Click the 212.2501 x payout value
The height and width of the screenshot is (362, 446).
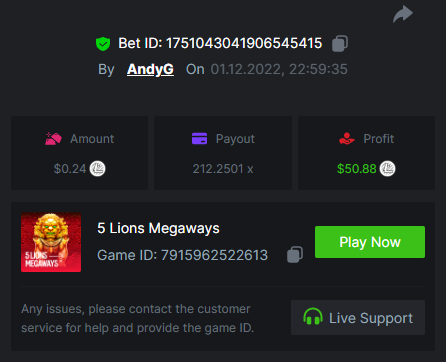[x=223, y=169]
